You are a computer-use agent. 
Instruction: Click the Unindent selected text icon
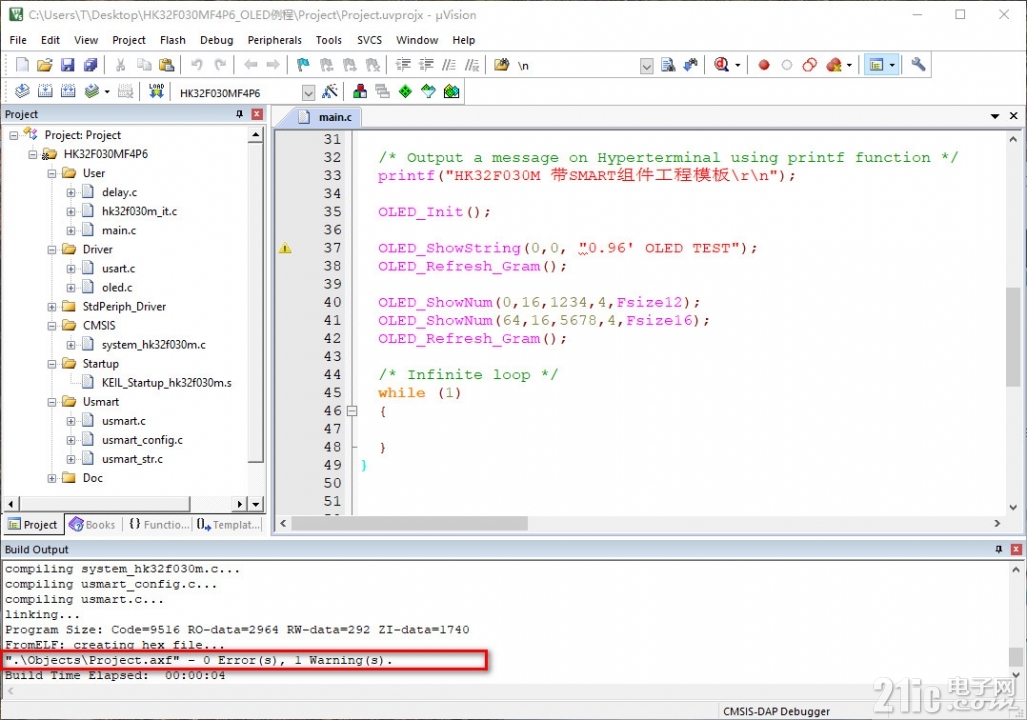point(426,65)
